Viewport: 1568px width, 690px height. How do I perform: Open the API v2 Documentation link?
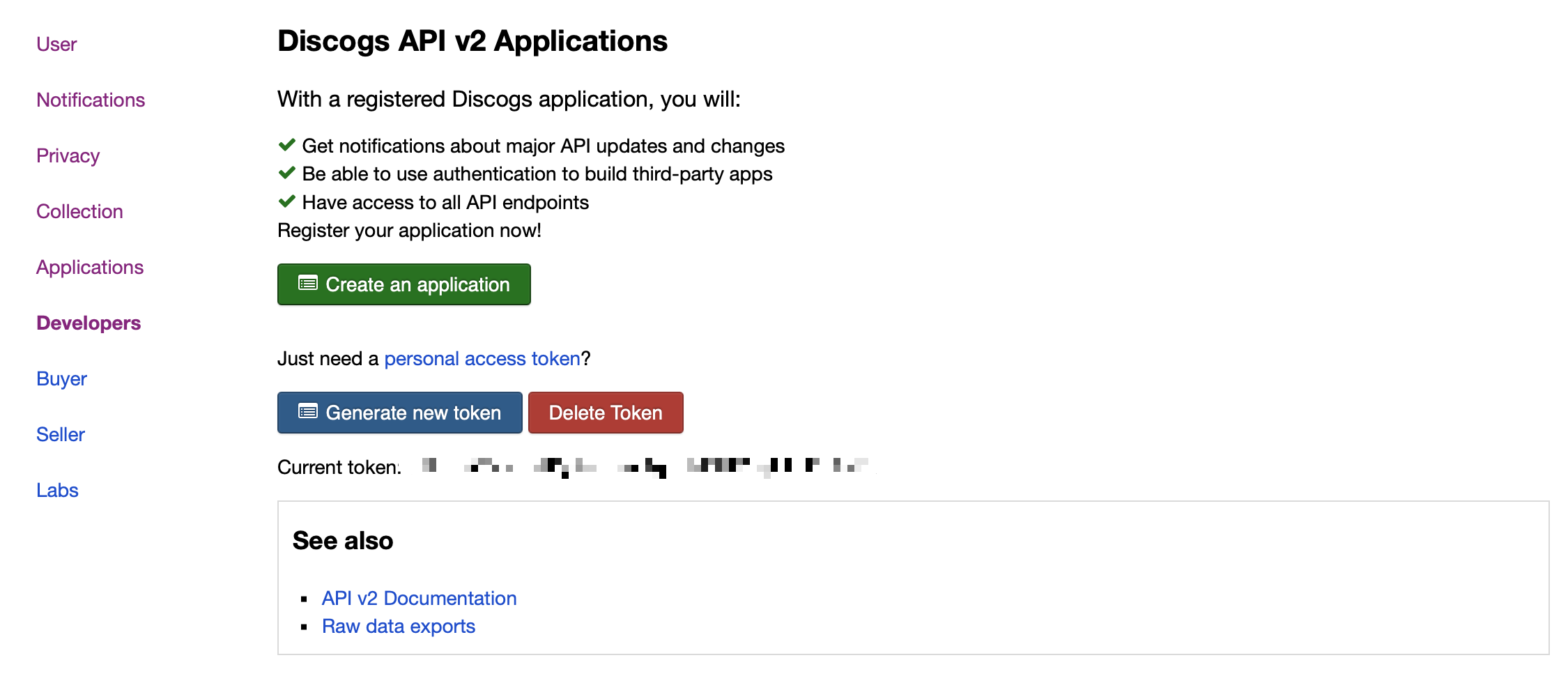pyautogui.click(x=419, y=598)
